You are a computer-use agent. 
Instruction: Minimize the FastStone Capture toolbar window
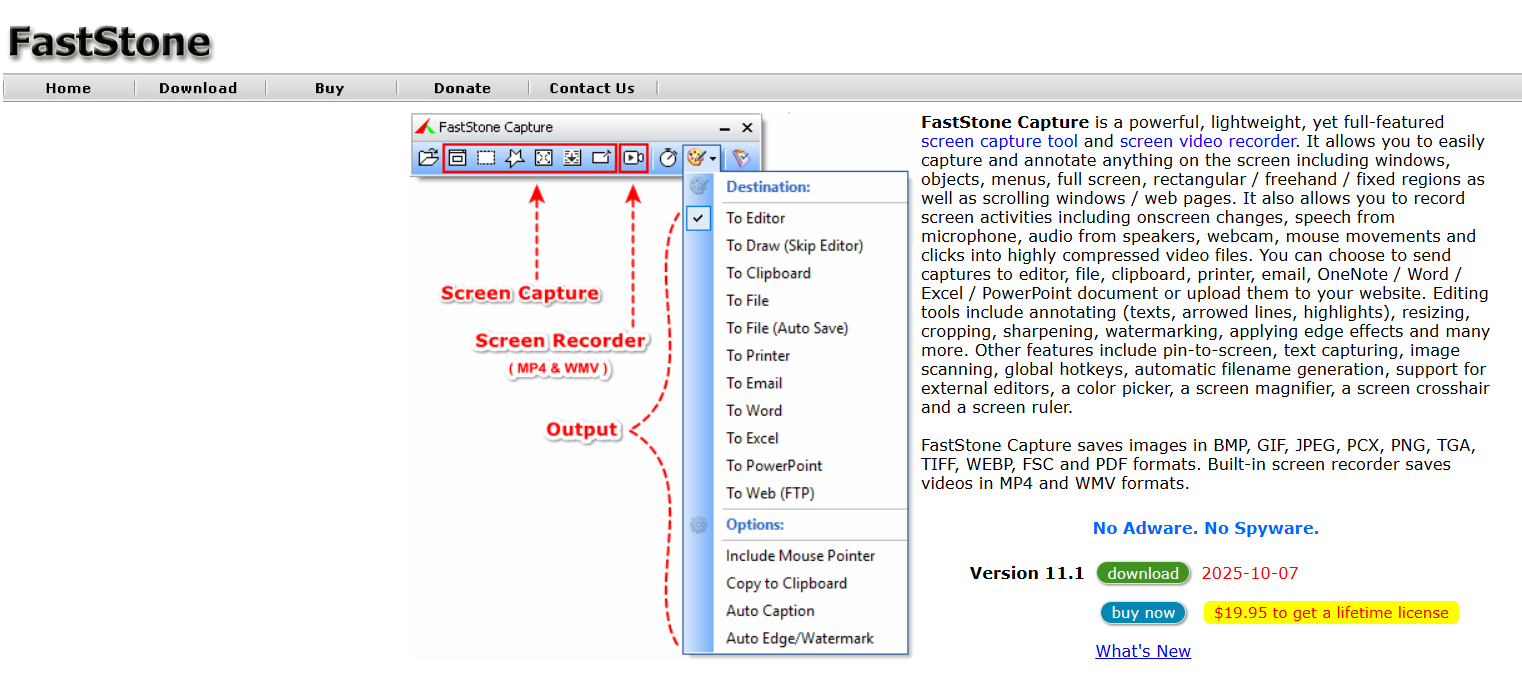[725, 128]
